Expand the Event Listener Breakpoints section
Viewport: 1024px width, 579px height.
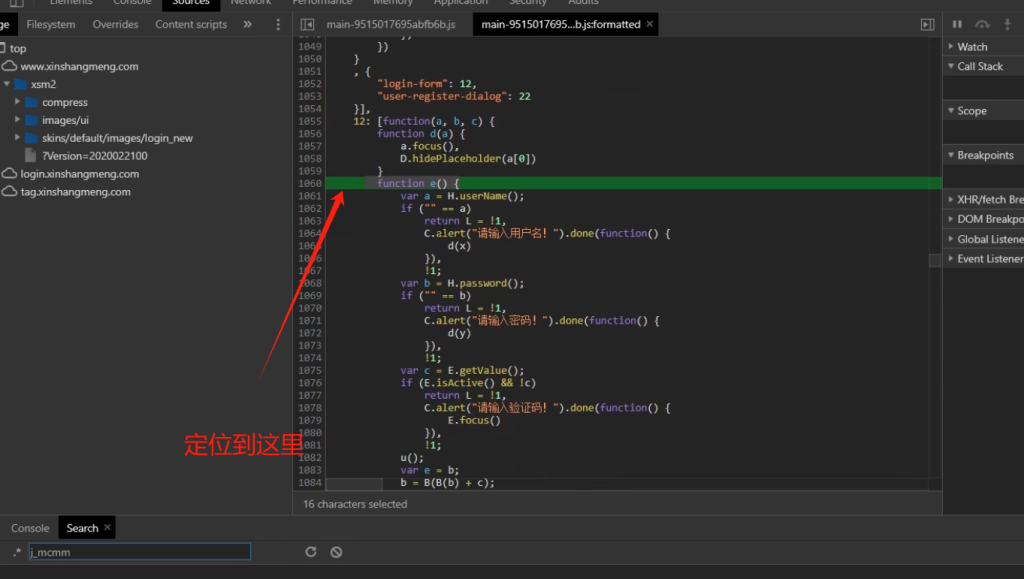click(951, 258)
